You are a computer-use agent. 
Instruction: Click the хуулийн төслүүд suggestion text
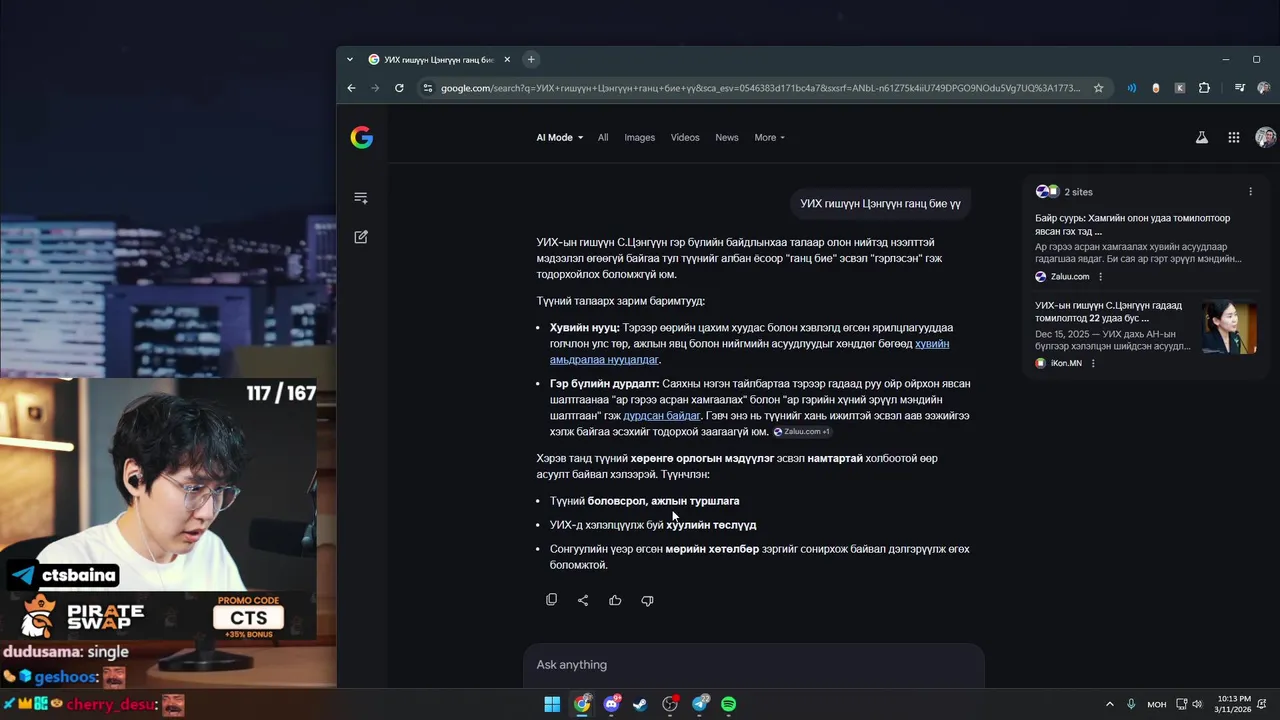point(711,525)
